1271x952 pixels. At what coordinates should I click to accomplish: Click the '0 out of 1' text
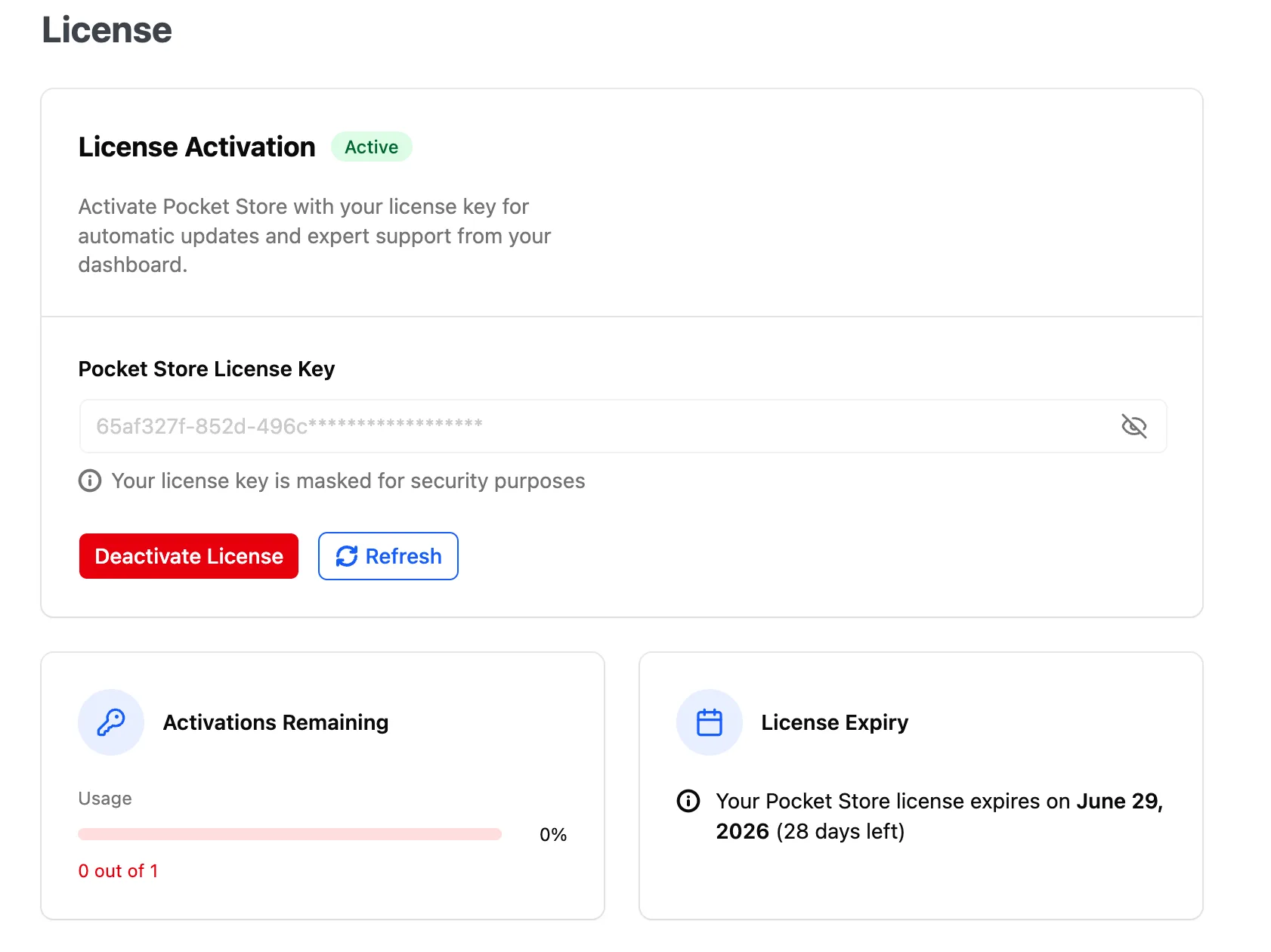point(119,871)
